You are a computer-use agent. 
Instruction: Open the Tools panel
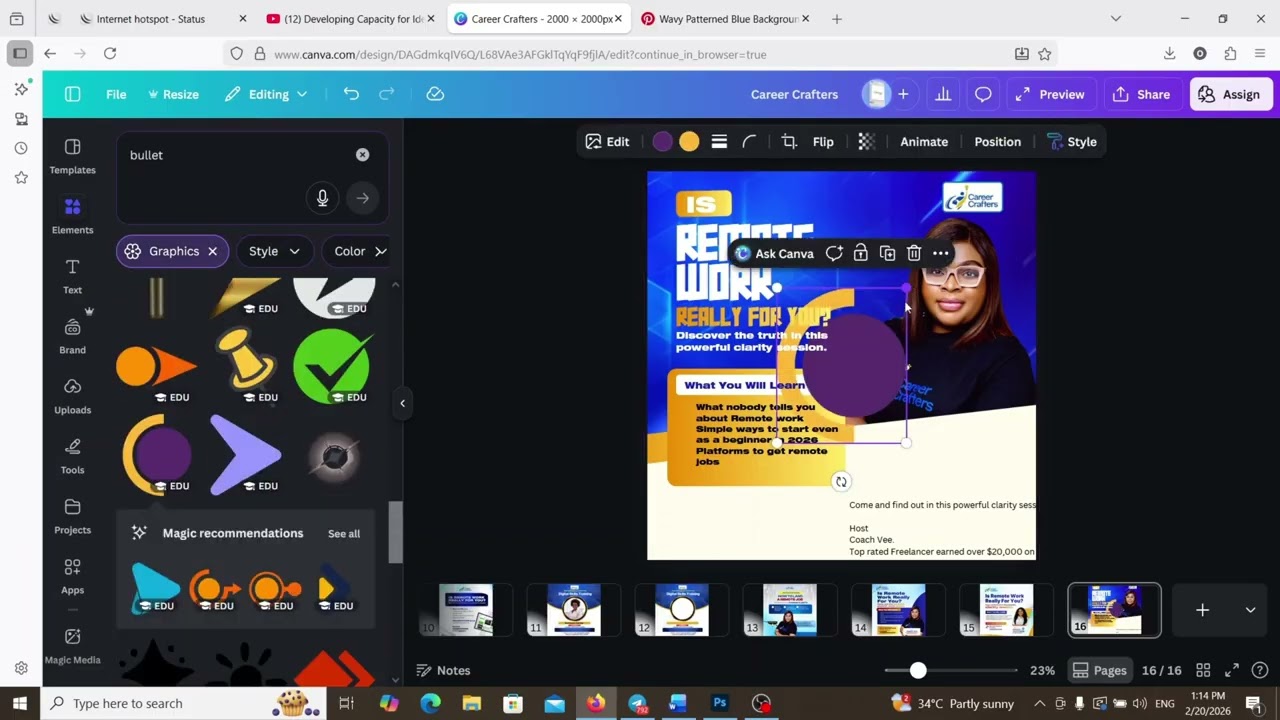pyautogui.click(x=72, y=456)
